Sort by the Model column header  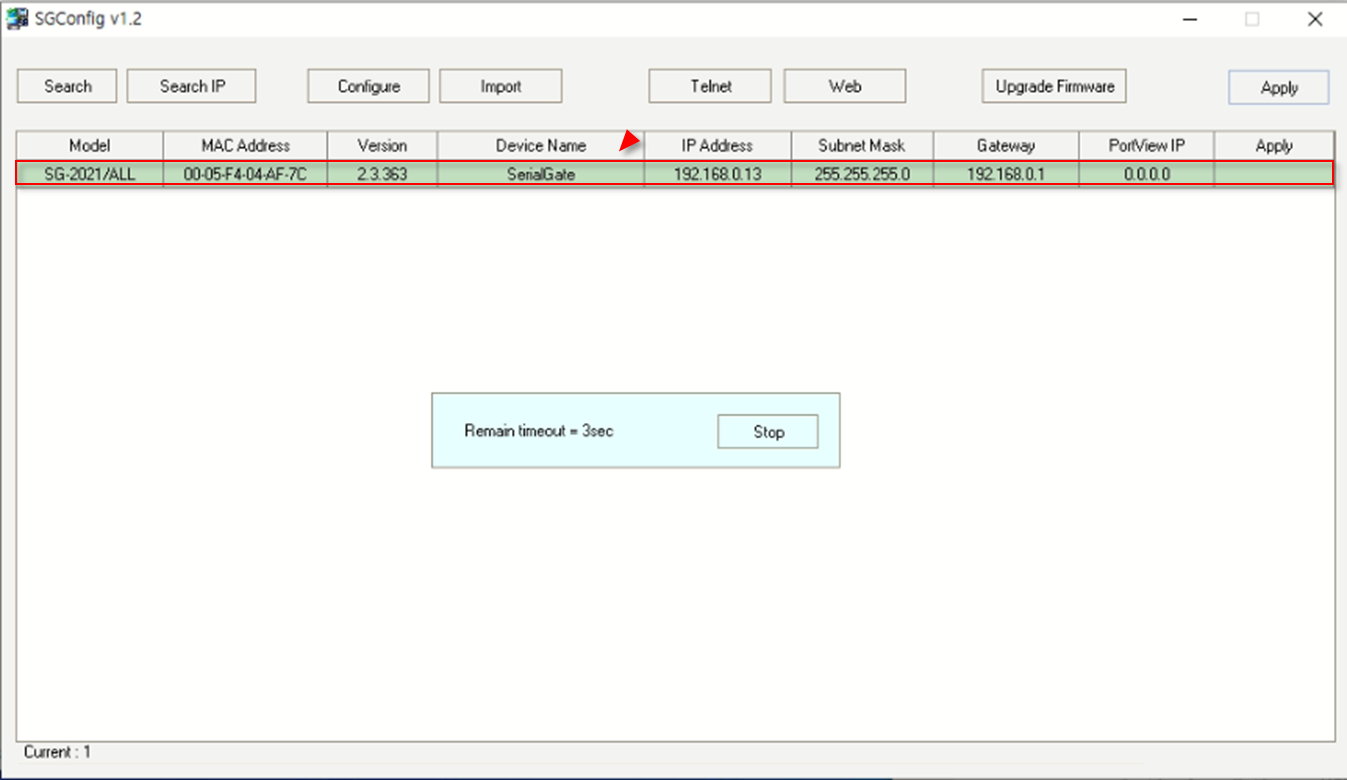tap(90, 145)
